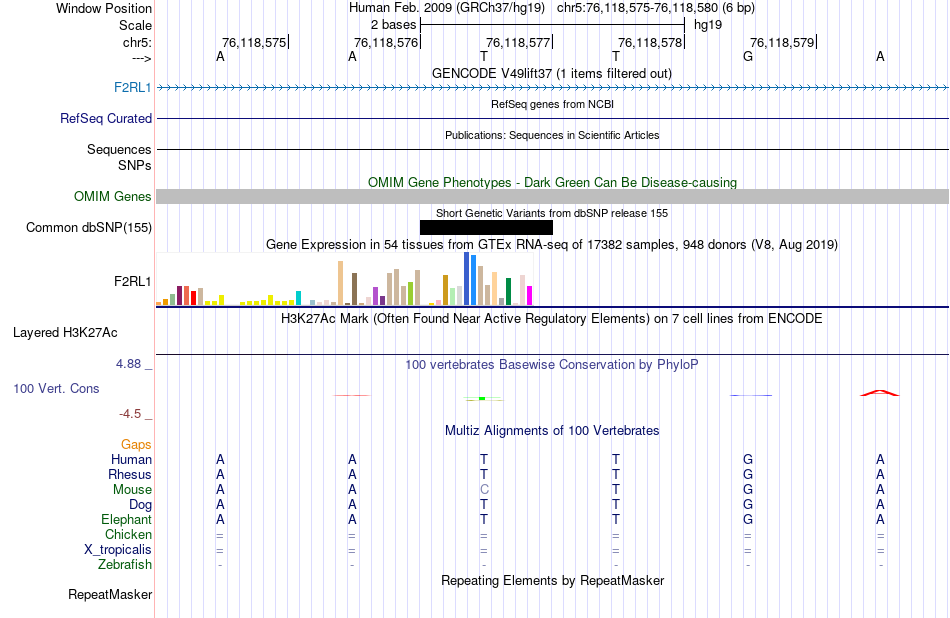Click the orange Gaps label

136,445
